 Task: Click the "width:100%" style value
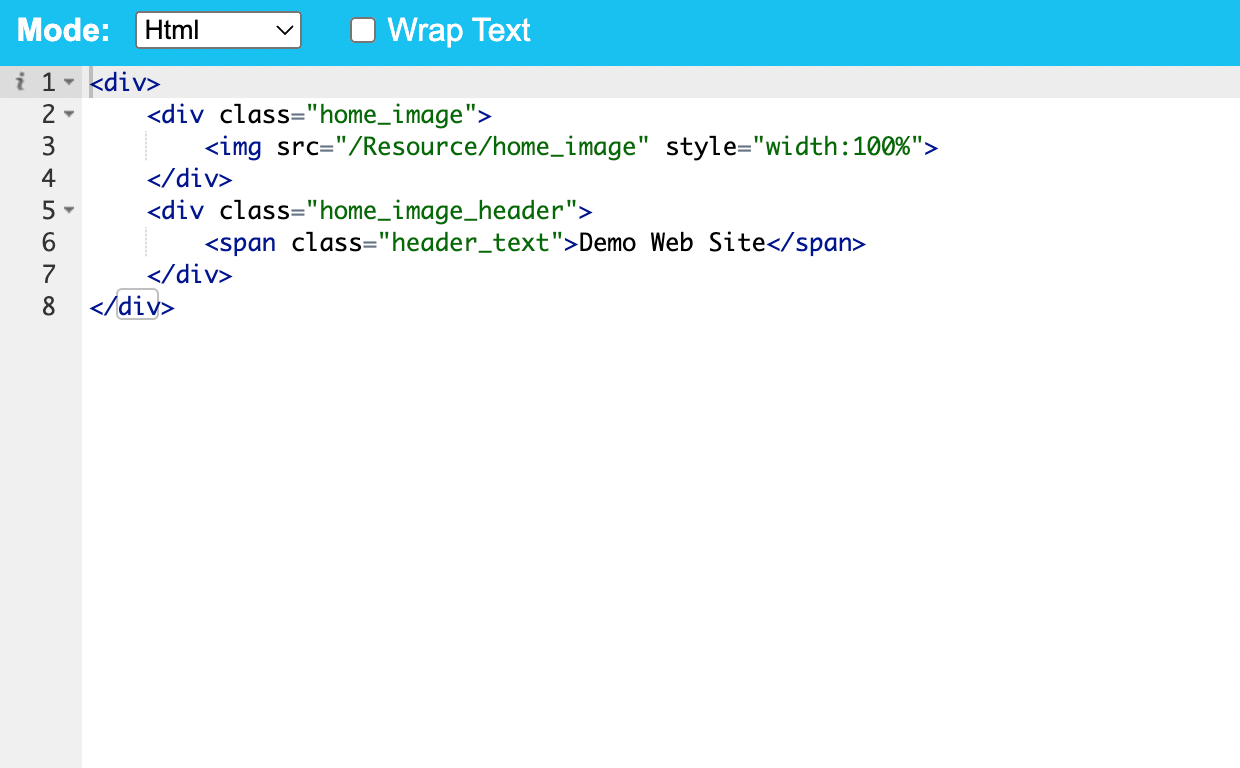(837, 147)
